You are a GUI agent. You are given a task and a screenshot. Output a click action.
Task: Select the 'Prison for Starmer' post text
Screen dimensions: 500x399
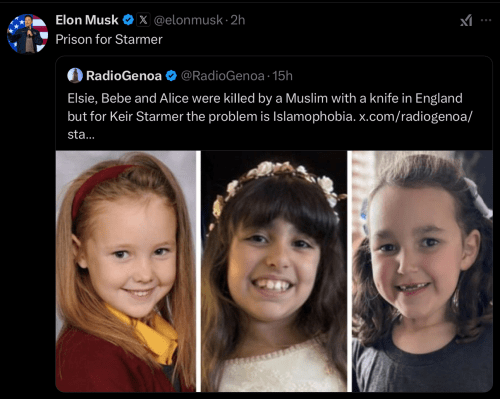[109, 40]
